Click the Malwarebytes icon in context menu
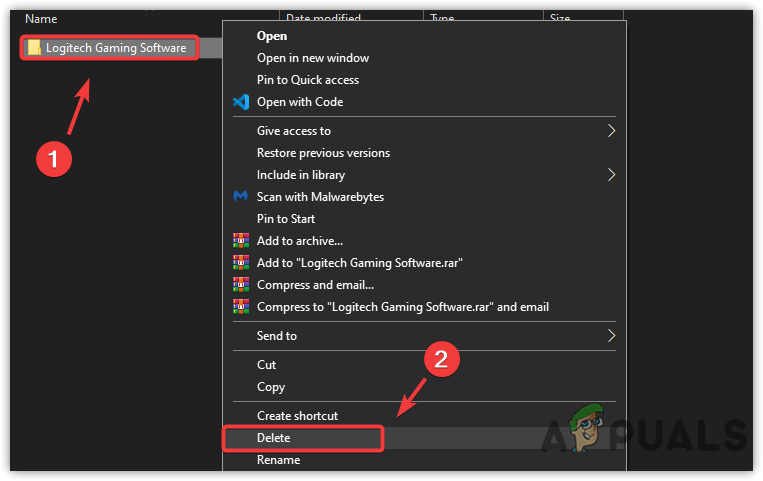Viewport: 763px width, 481px height. pos(241,197)
